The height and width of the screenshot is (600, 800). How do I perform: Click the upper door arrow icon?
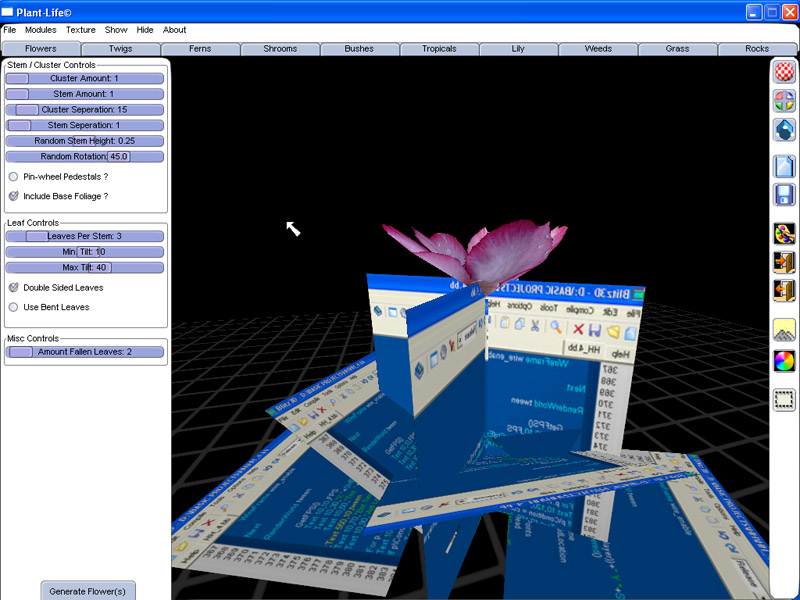tap(784, 262)
